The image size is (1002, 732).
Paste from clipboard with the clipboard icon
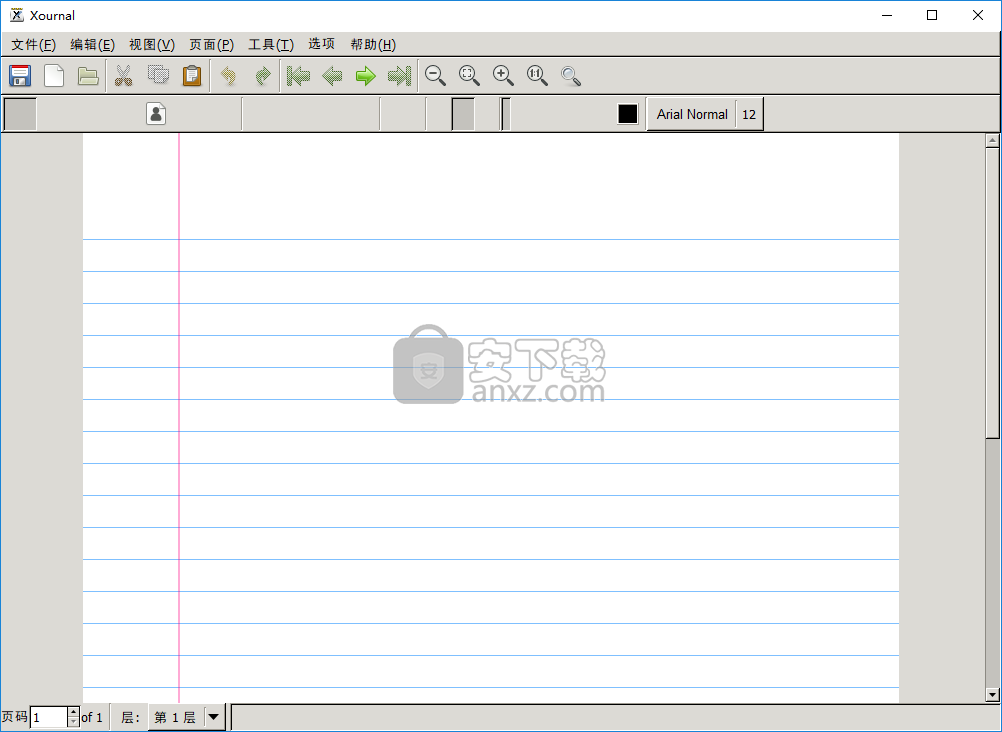[x=192, y=75]
